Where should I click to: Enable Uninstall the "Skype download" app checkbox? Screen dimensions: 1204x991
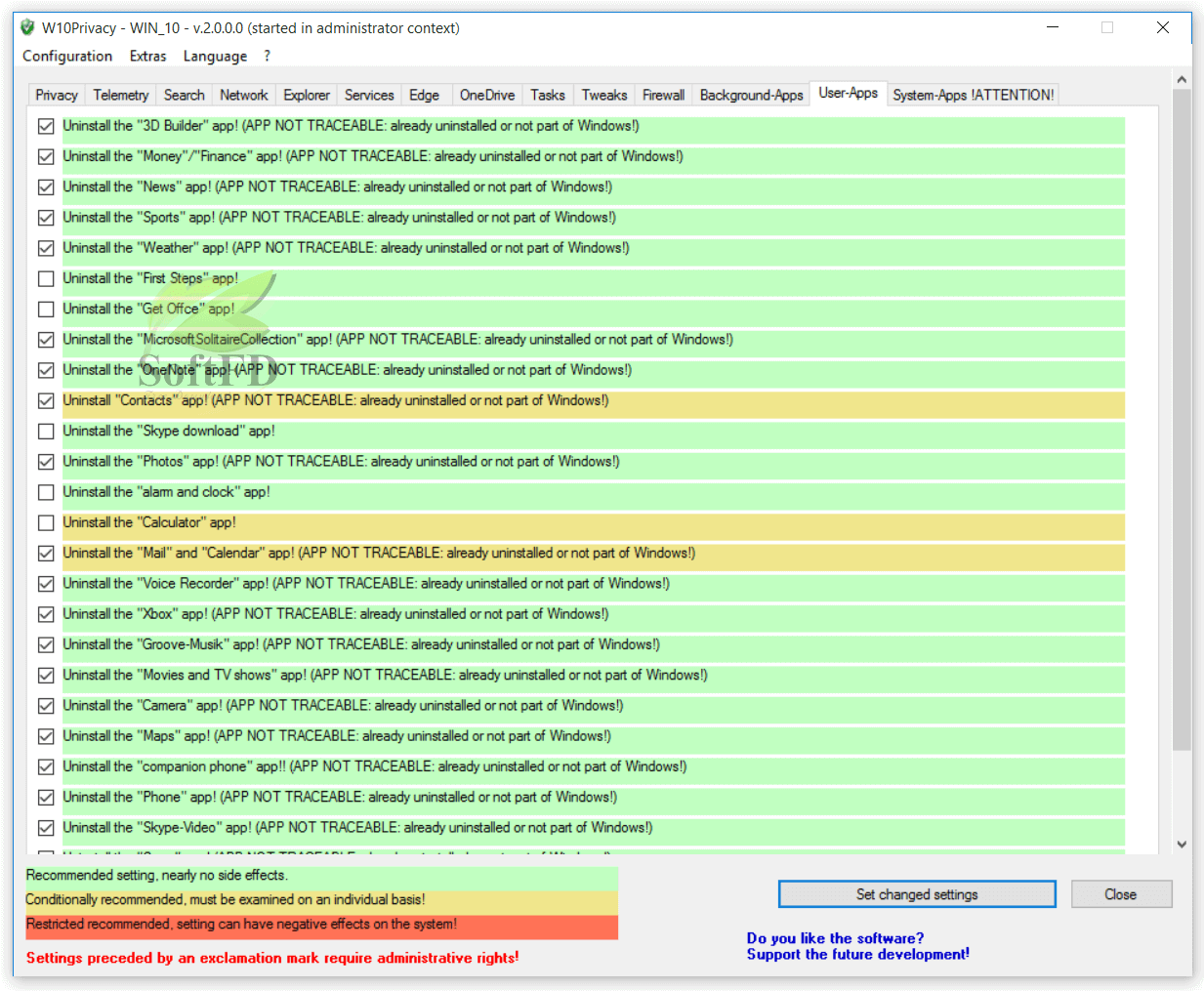(46, 431)
